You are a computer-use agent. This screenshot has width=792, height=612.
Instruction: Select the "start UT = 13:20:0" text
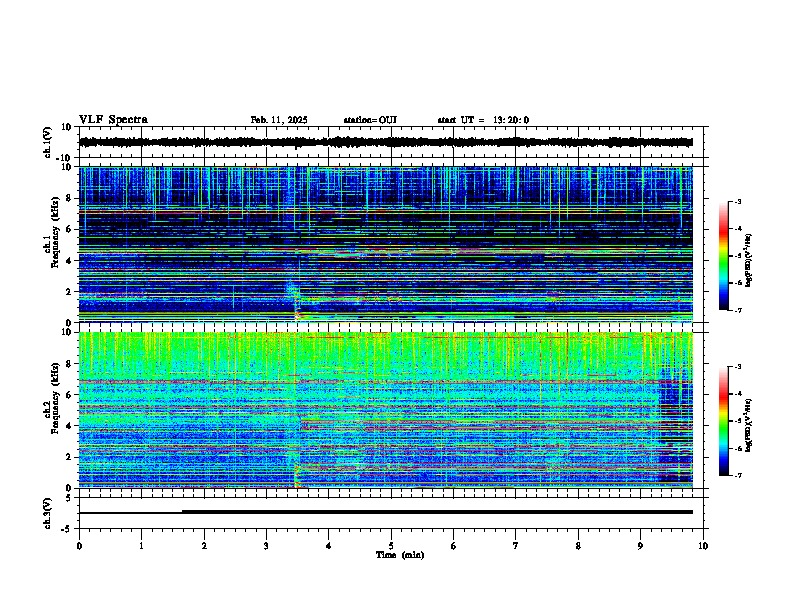tap(483, 120)
